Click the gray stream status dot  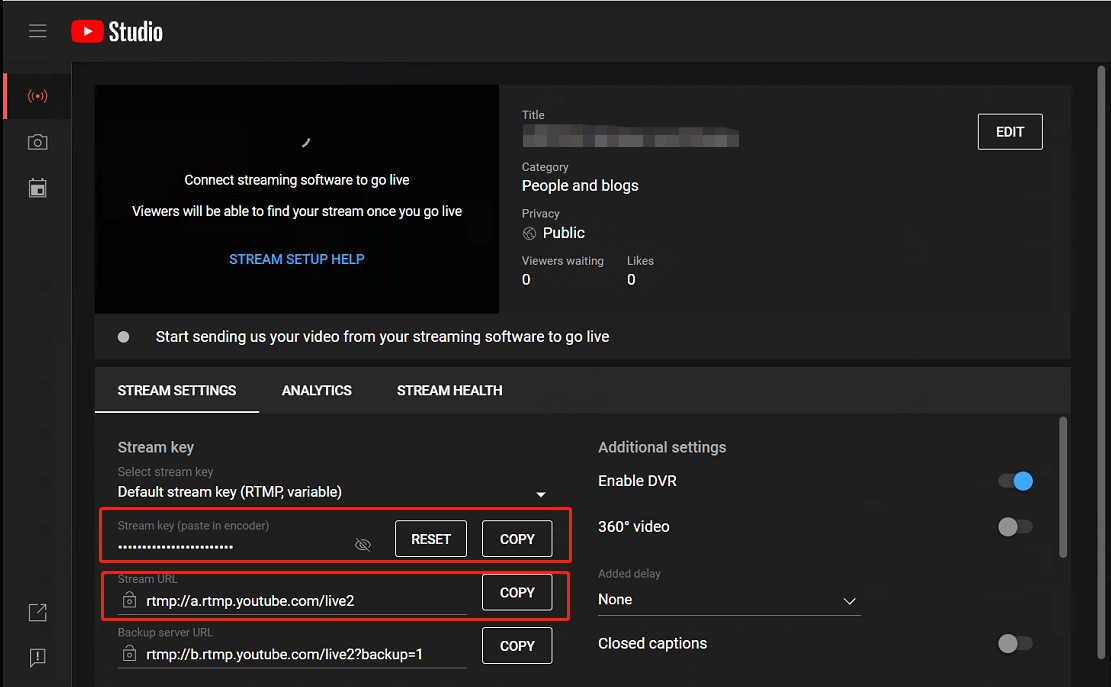[x=123, y=336]
